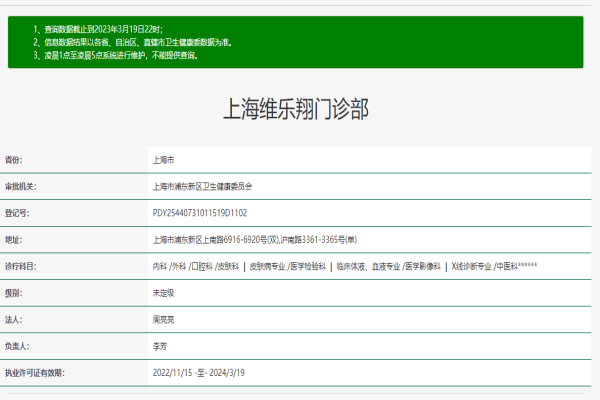Select the notice about 凌晨1点至凌晨5点系统维护
Screen dimensions: 600x400
point(116,56)
